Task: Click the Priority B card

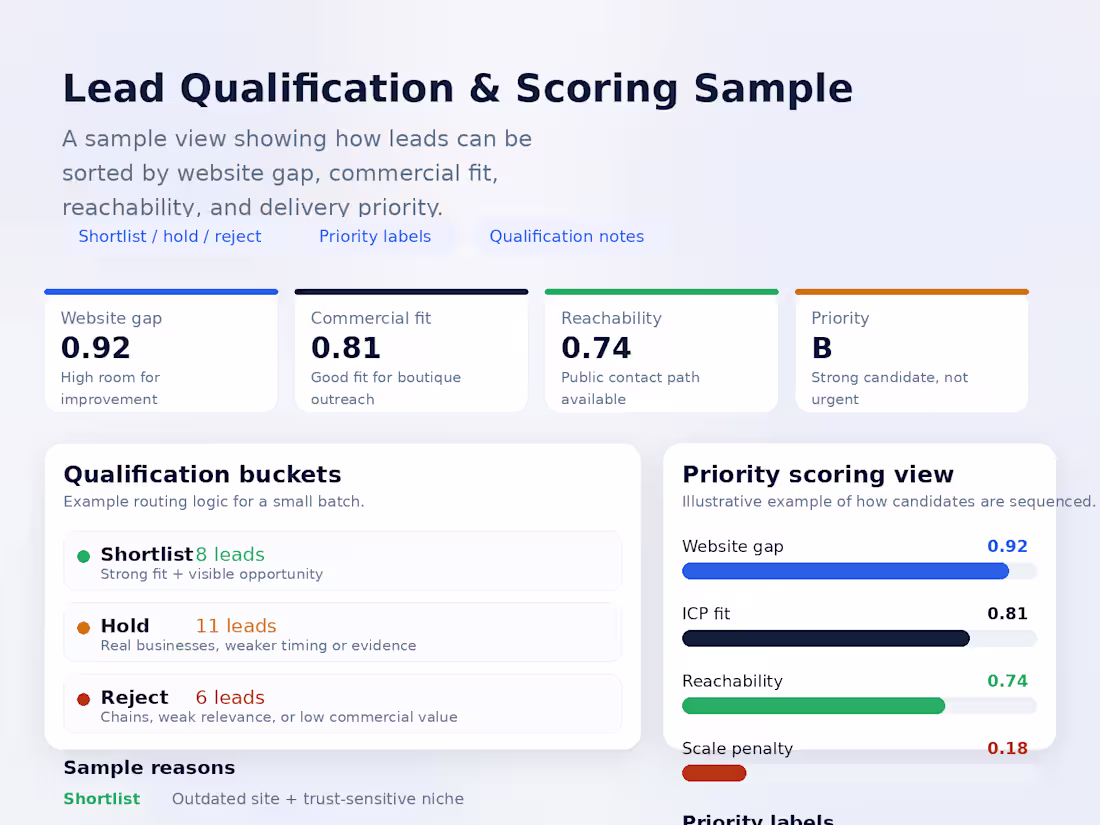Action: click(911, 351)
